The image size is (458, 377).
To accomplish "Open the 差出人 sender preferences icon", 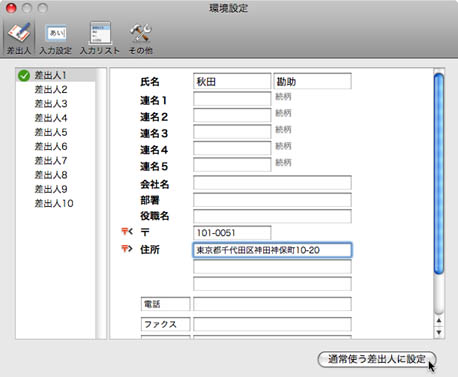I will 19,38.
